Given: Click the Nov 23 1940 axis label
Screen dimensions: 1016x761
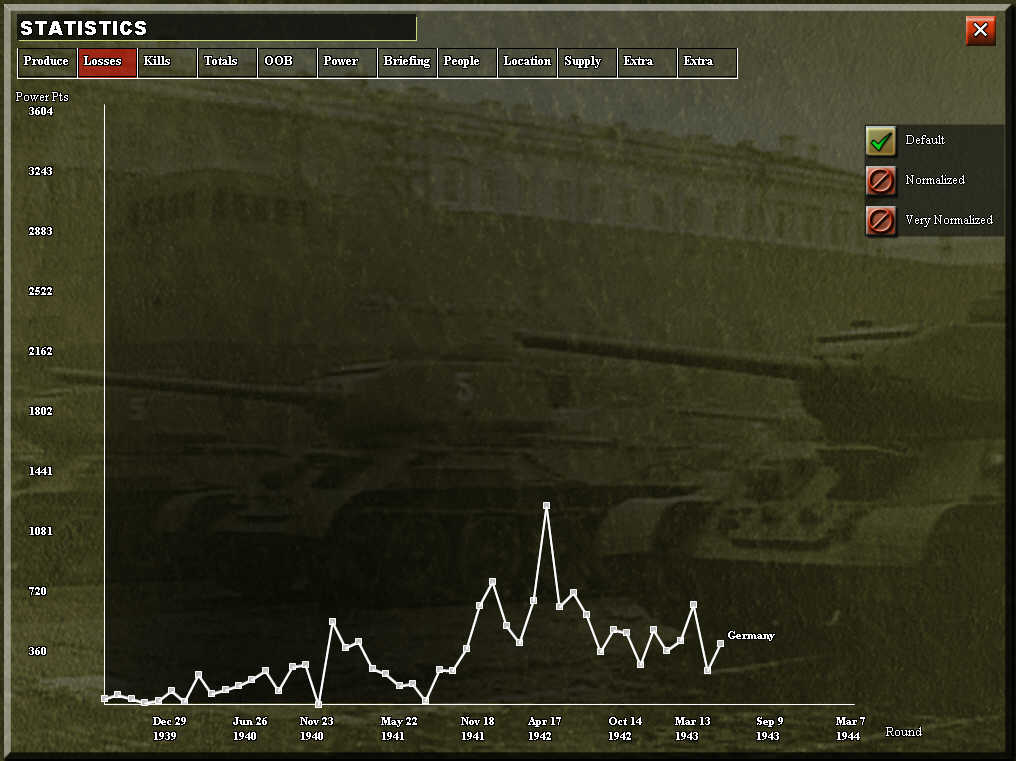Looking at the screenshot, I should tap(316, 729).
